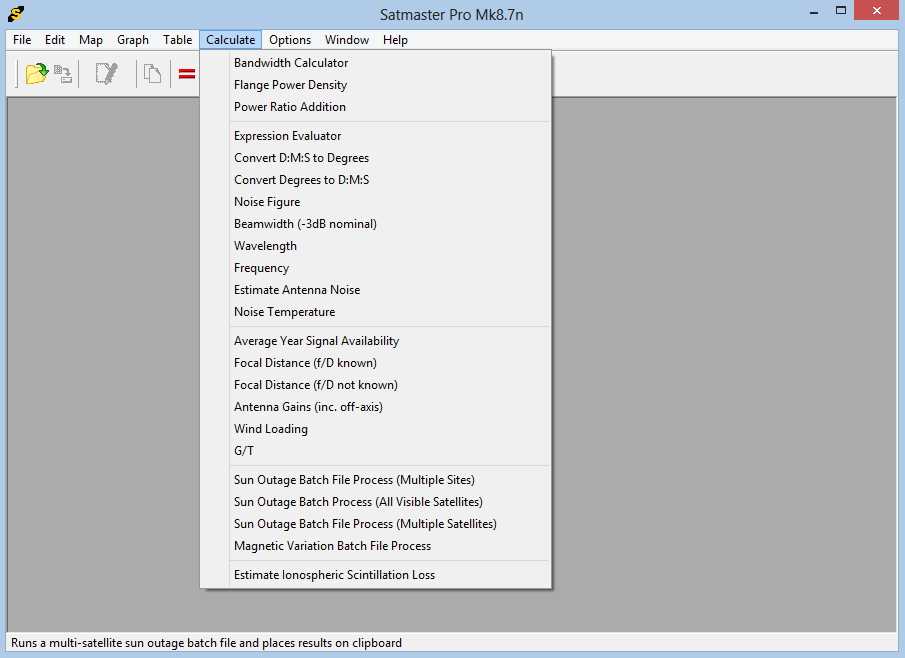Maximize the Satmaster Pro window
905x658 pixels.
[x=841, y=11]
